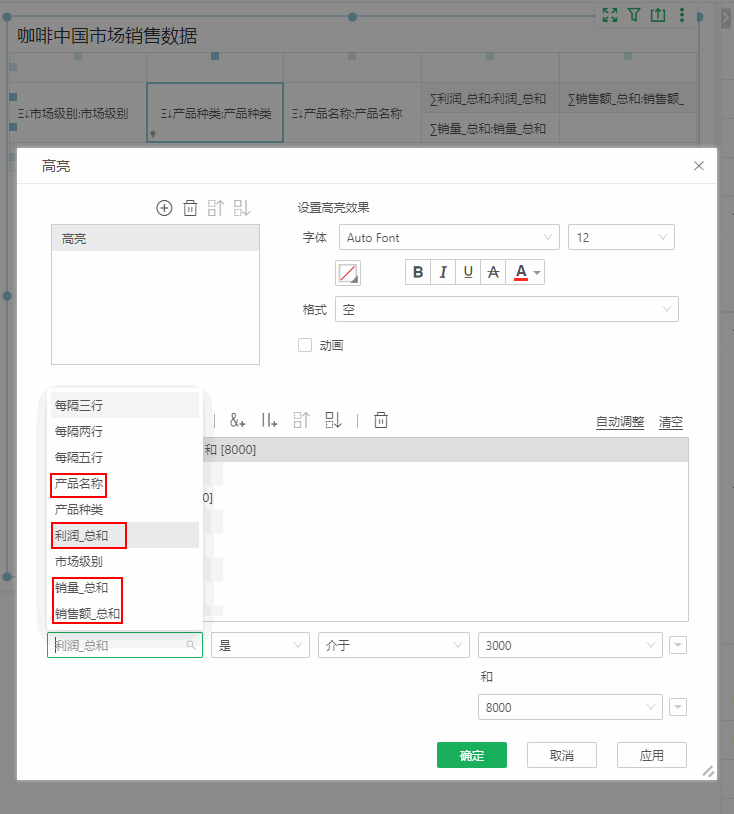Select 销售额_总和 in the field list
Screen dimensions: 734x814
coord(125,614)
